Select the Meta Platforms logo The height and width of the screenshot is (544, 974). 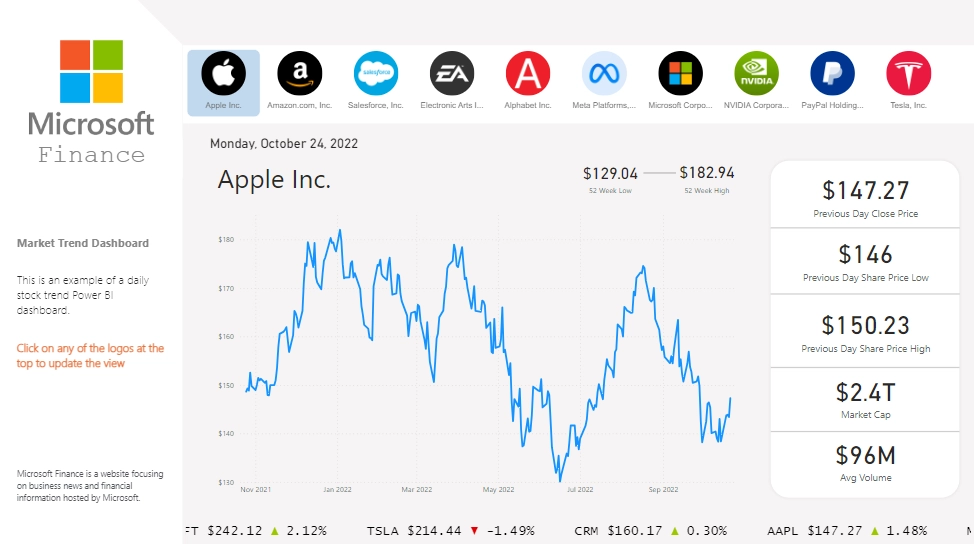(604, 73)
